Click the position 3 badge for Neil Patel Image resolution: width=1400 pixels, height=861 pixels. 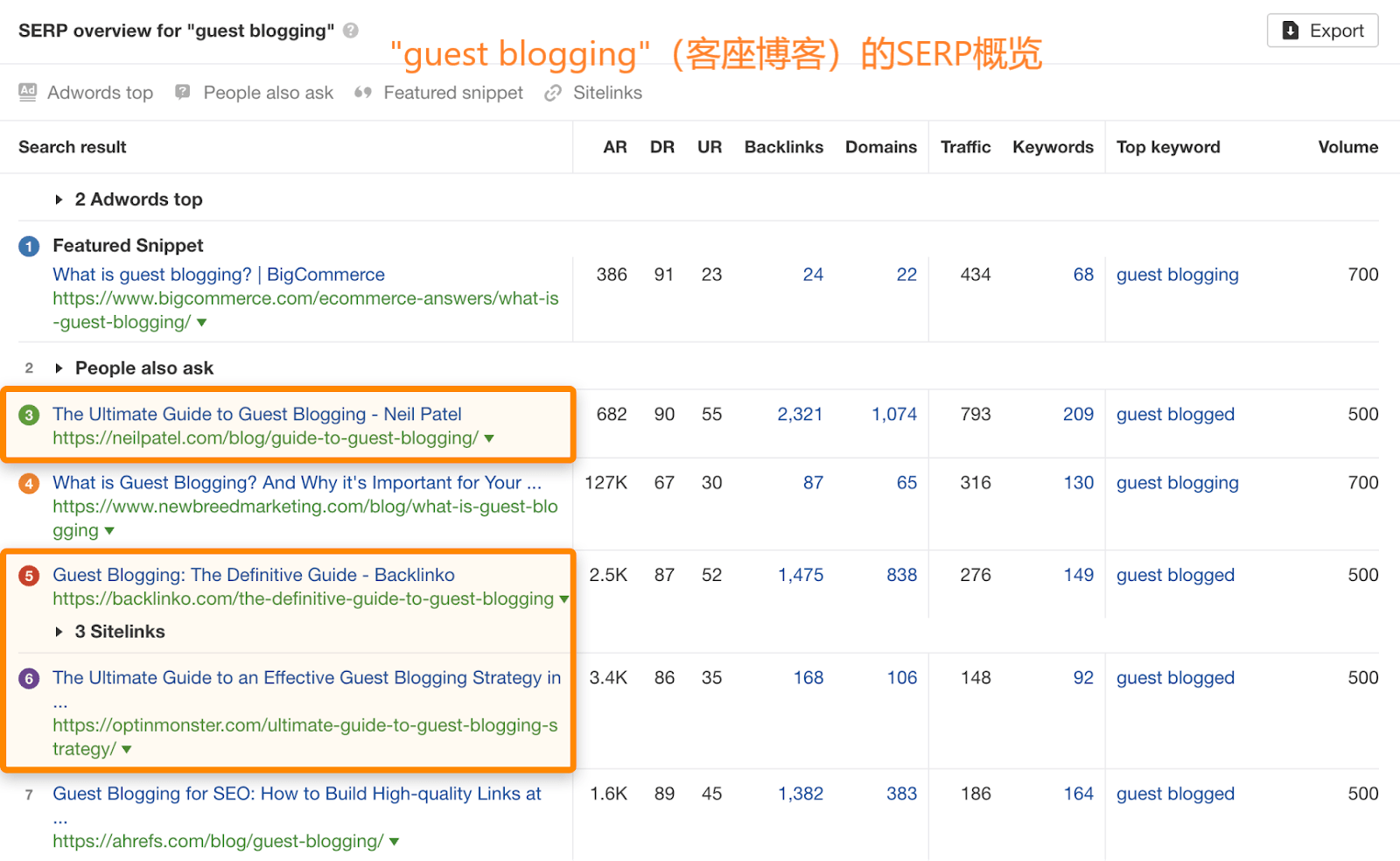(29, 415)
